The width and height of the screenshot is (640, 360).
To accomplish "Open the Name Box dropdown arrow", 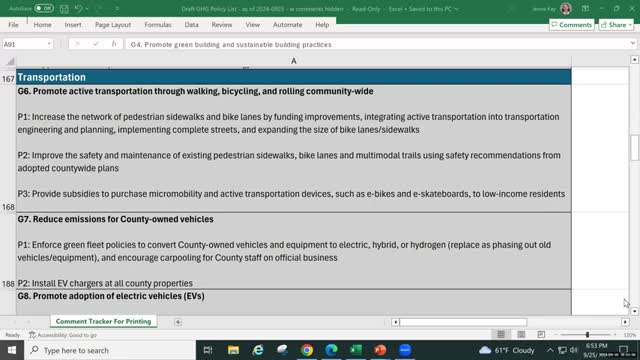I will point(49,44).
